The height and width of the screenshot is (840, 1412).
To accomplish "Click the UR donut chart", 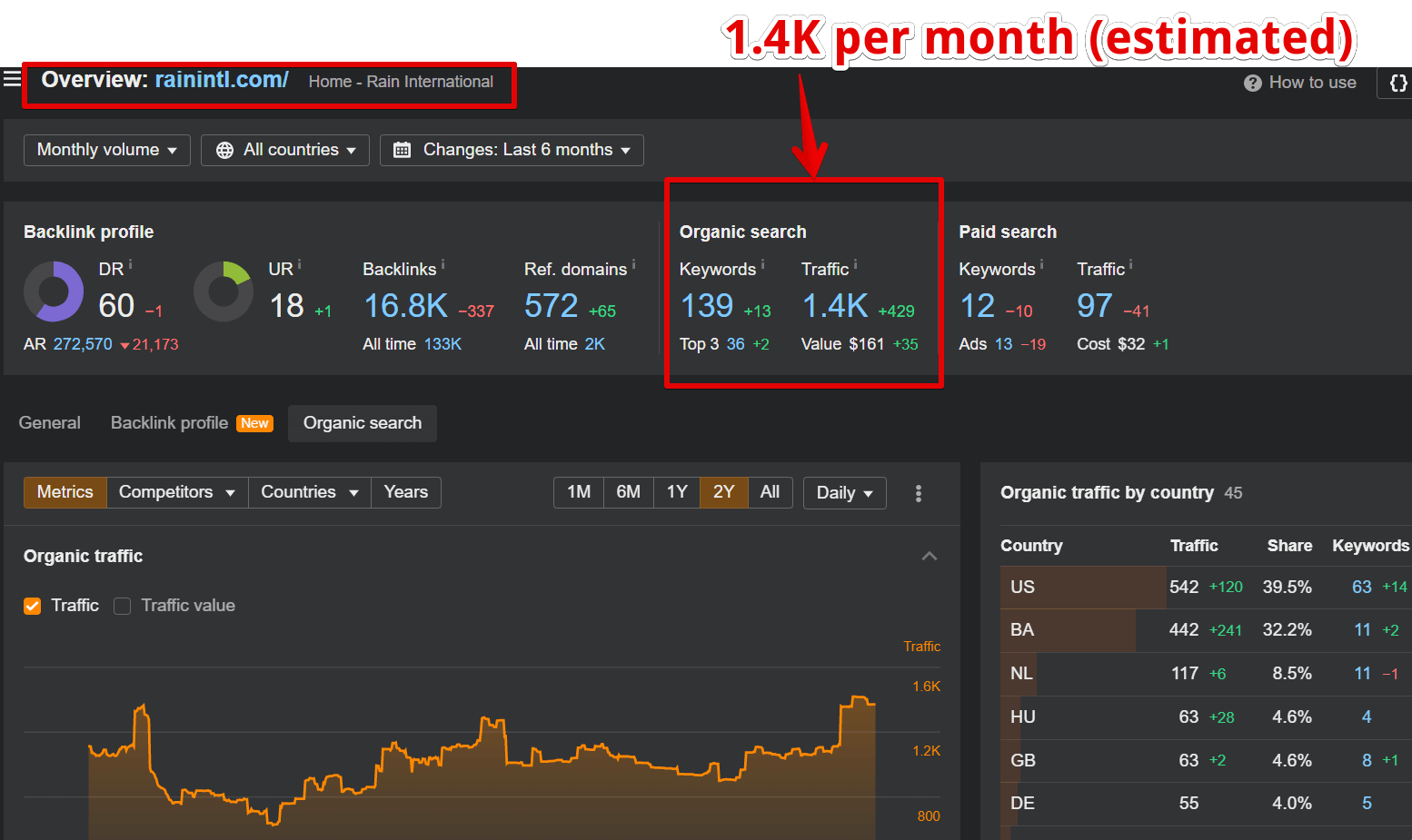I will point(224,292).
